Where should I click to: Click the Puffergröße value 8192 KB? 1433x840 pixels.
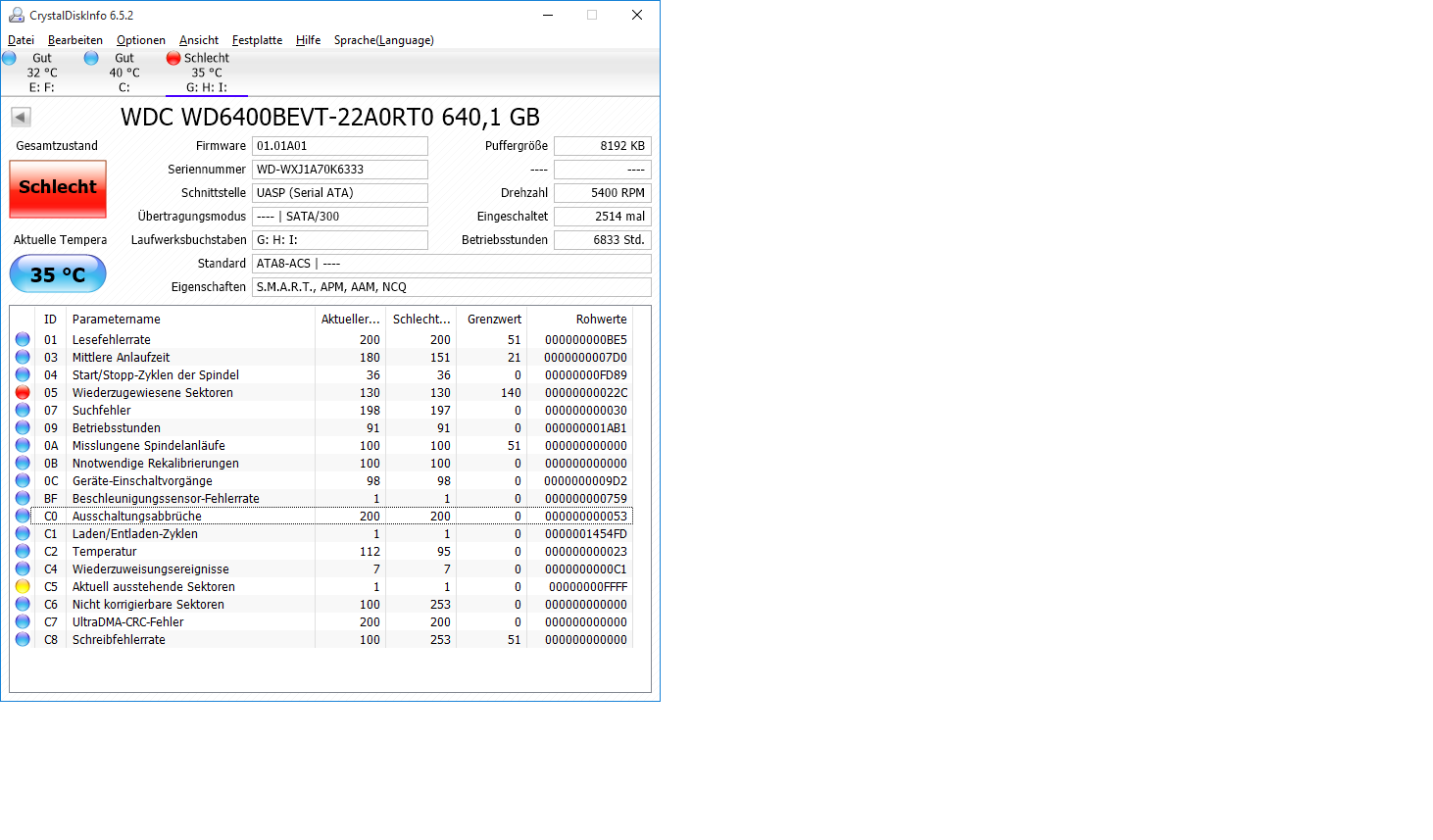pos(603,146)
